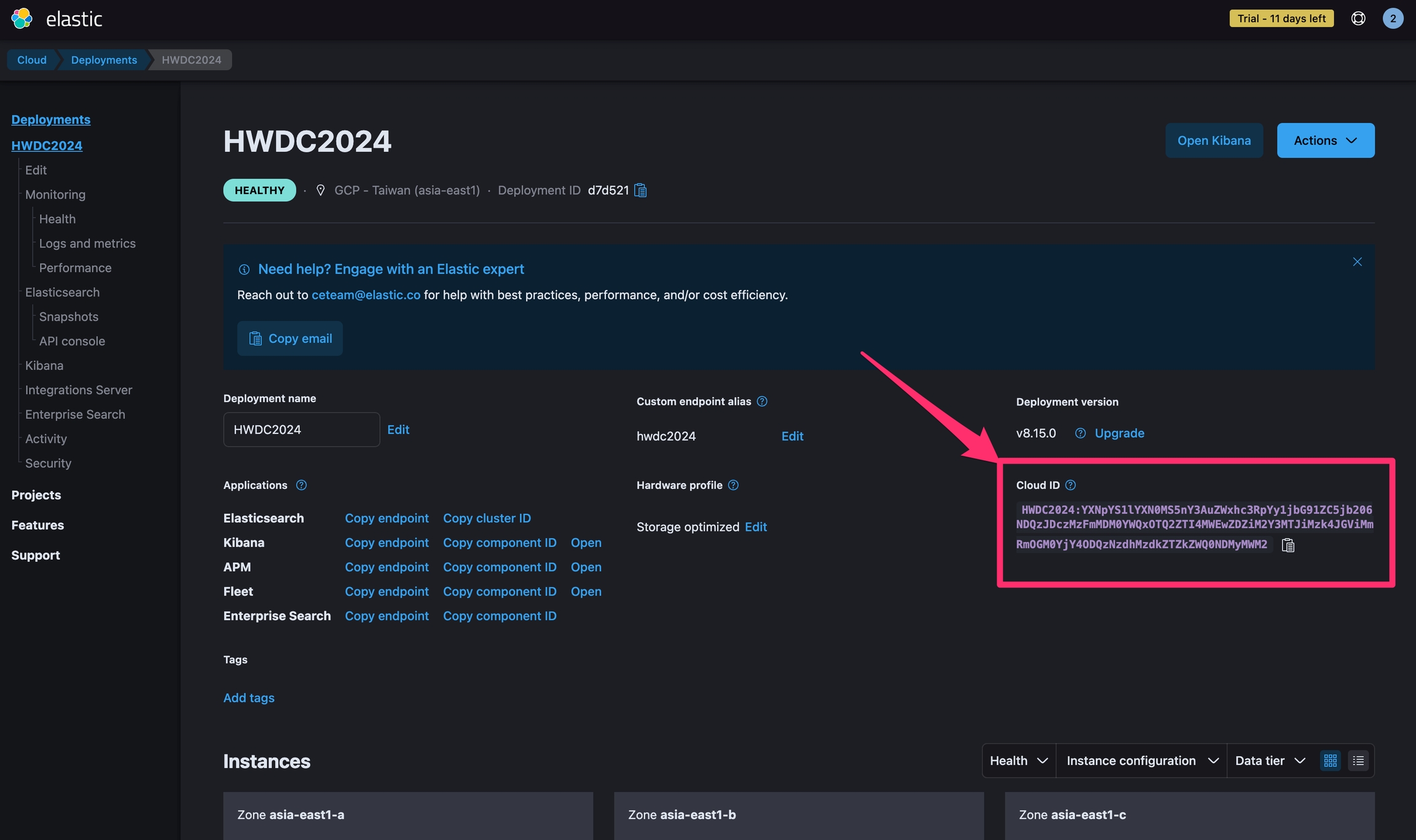Copy APM endpoint
Image resolution: width=1416 pixels, height=840 pixels.
coord(387,567)
